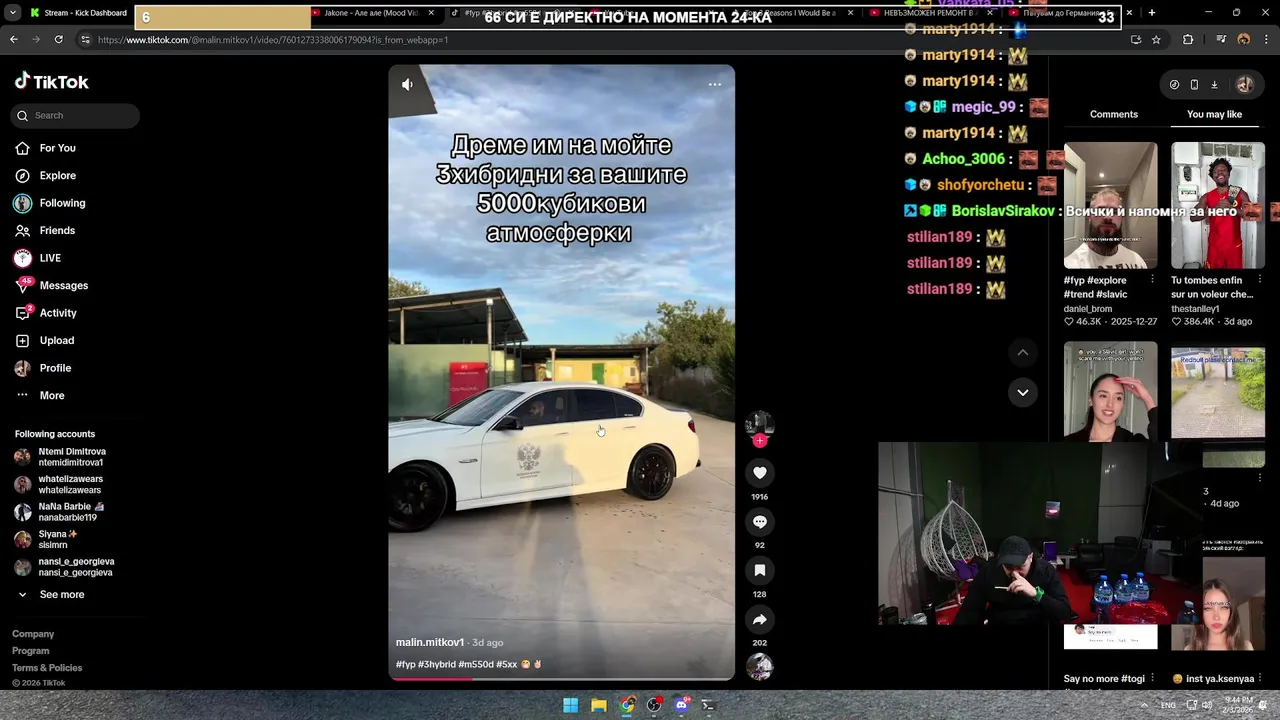
Task: Open the terminal from the taskbar
Action: pyautogui.click(x=708, y=705)
